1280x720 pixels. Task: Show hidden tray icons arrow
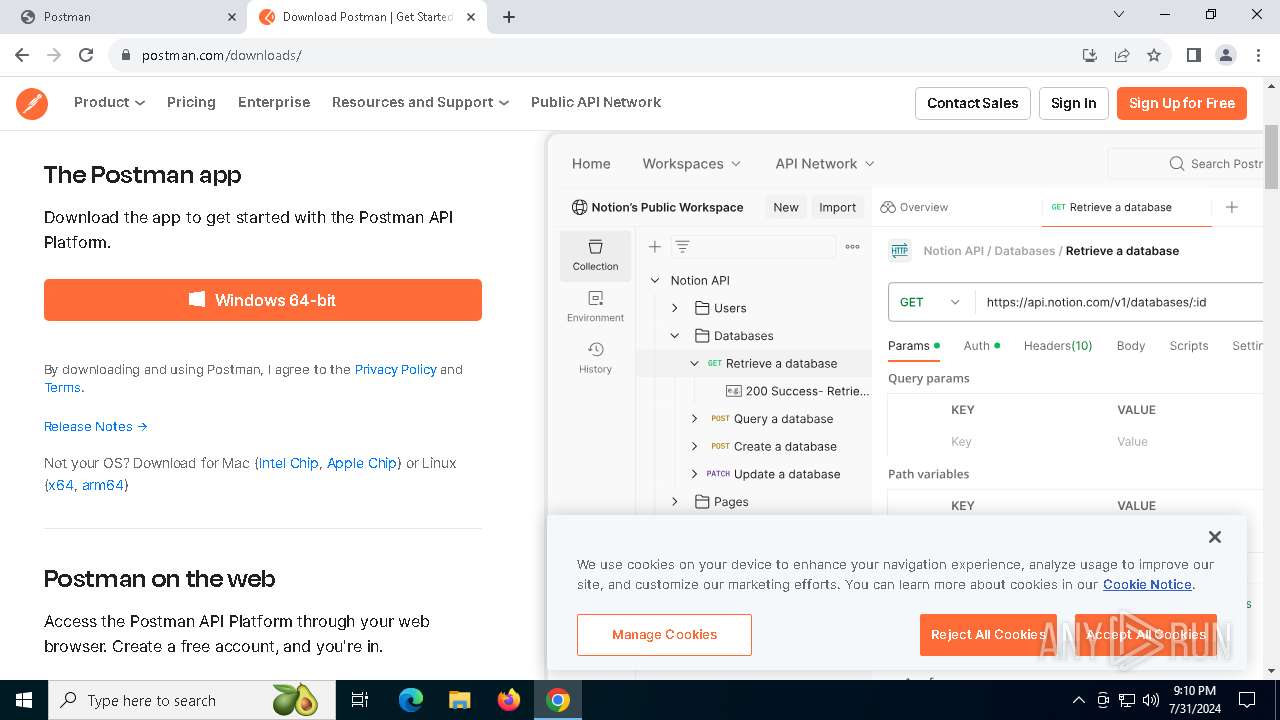pos(1078,700)
